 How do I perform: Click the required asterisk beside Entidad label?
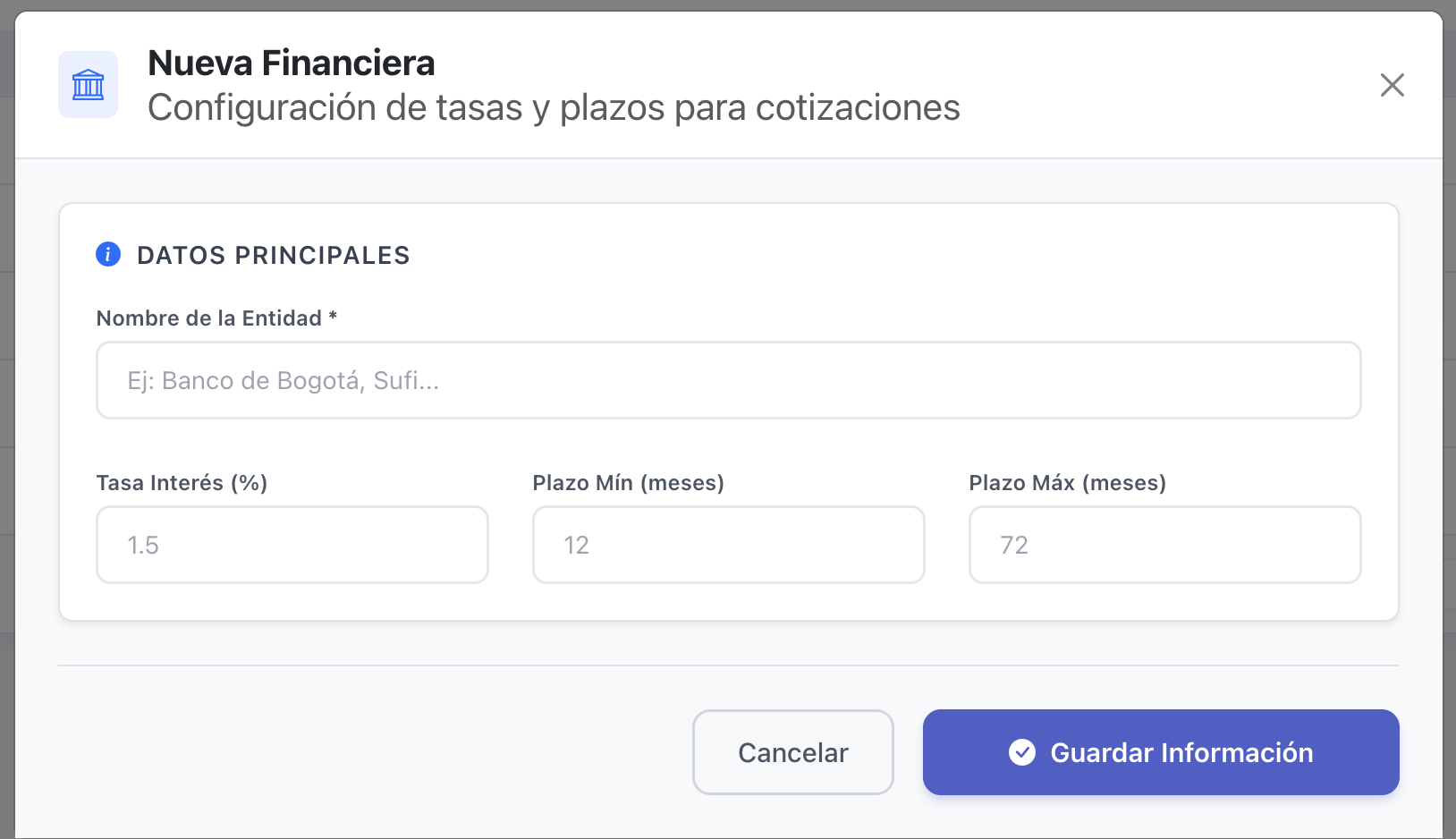click(x=333, y=316)
